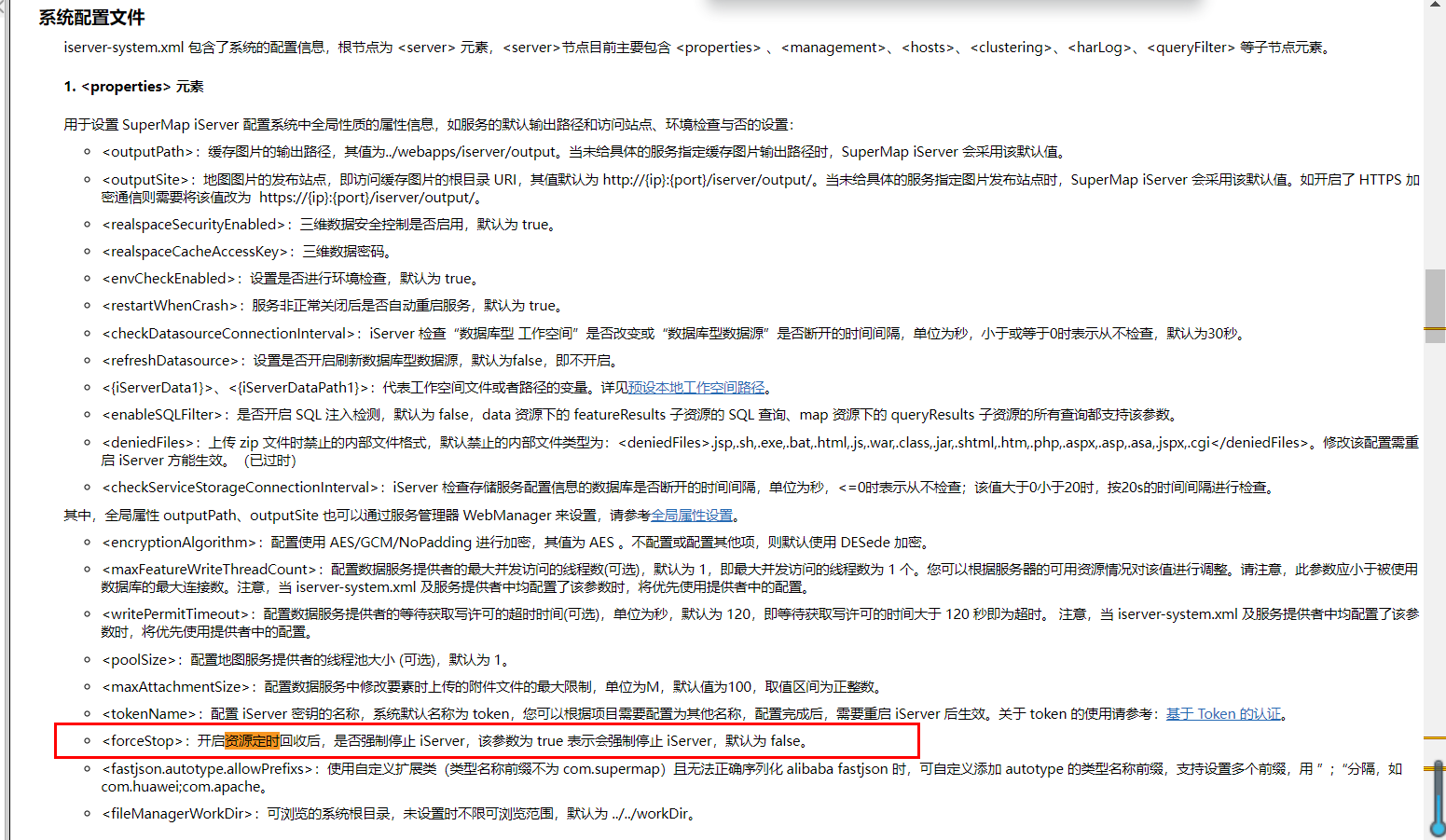This screenshot has width=1446, height=840.
Task: Click the <refreshDatasource> entry text
Action: (362, 361)
